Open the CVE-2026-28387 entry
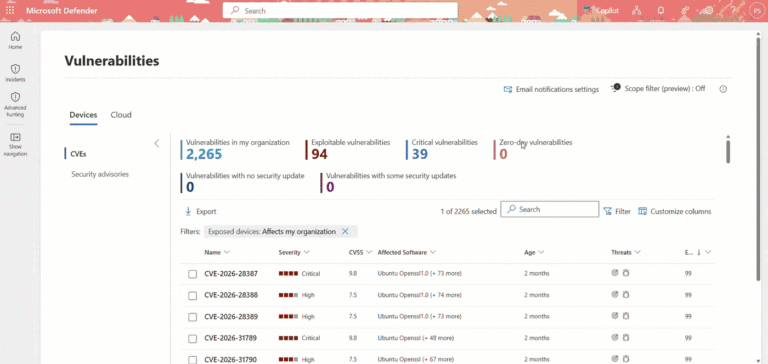The image size is (768, 364). pyautogui.click(x=231, y=273)
